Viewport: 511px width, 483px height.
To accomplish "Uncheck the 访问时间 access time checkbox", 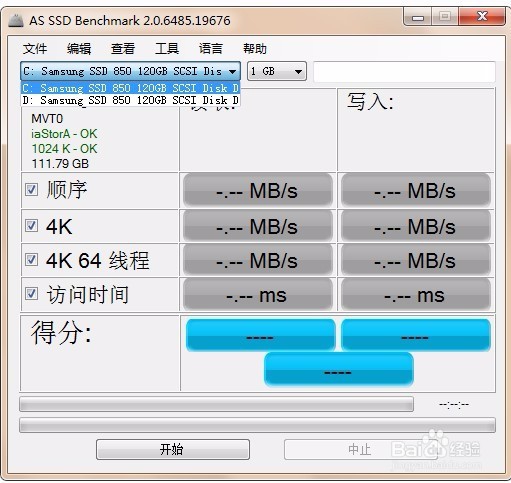I will [31, 294].
